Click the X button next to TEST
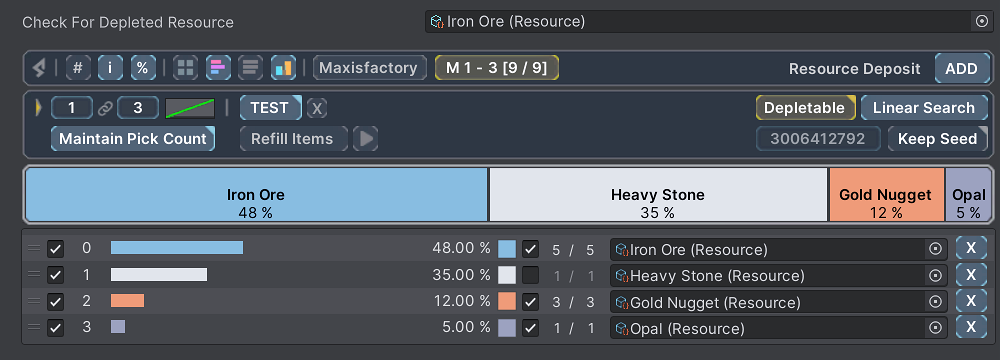This screenshot has width=1000, height=360. (317, 109)
